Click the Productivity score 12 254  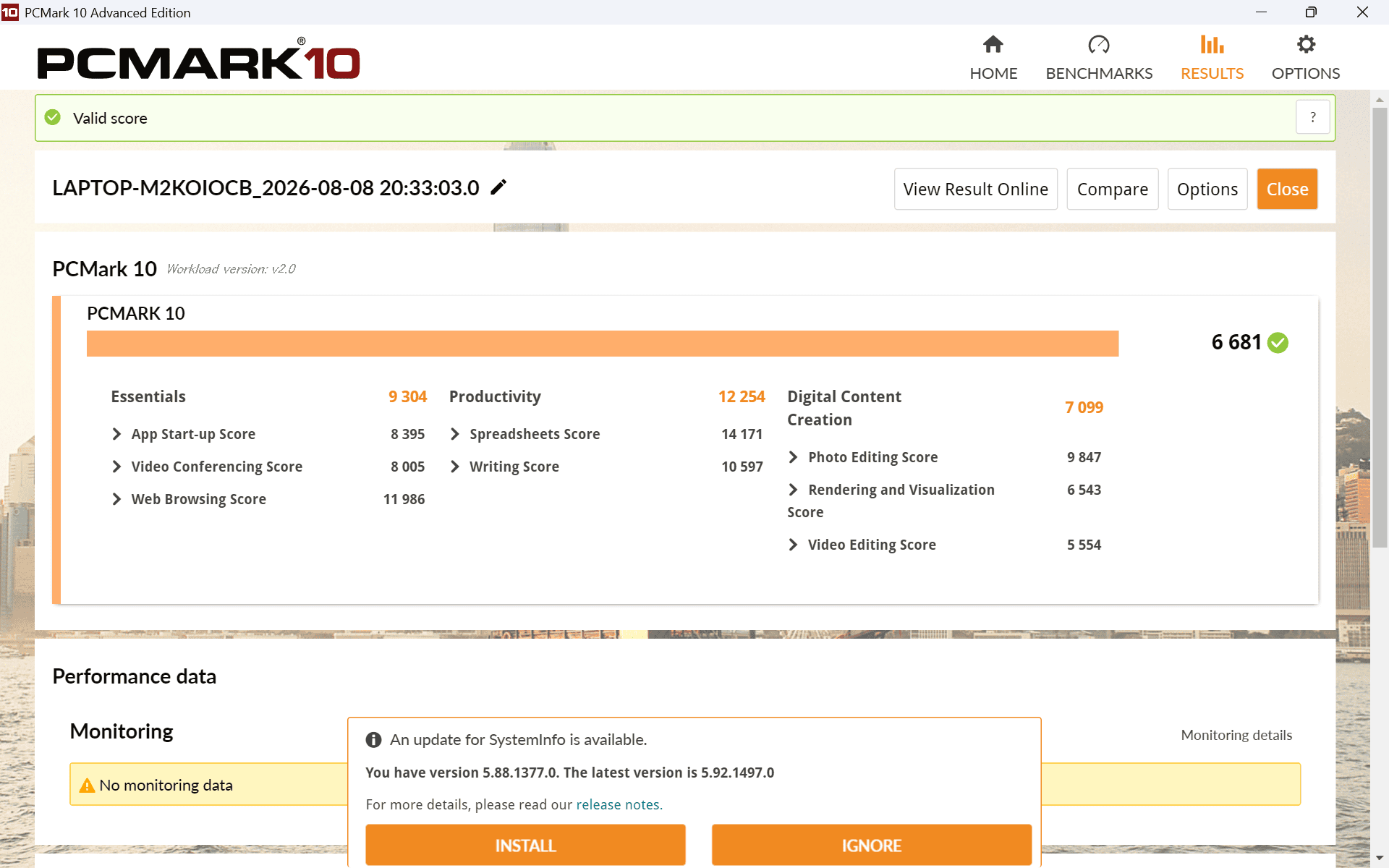(742, 396)
